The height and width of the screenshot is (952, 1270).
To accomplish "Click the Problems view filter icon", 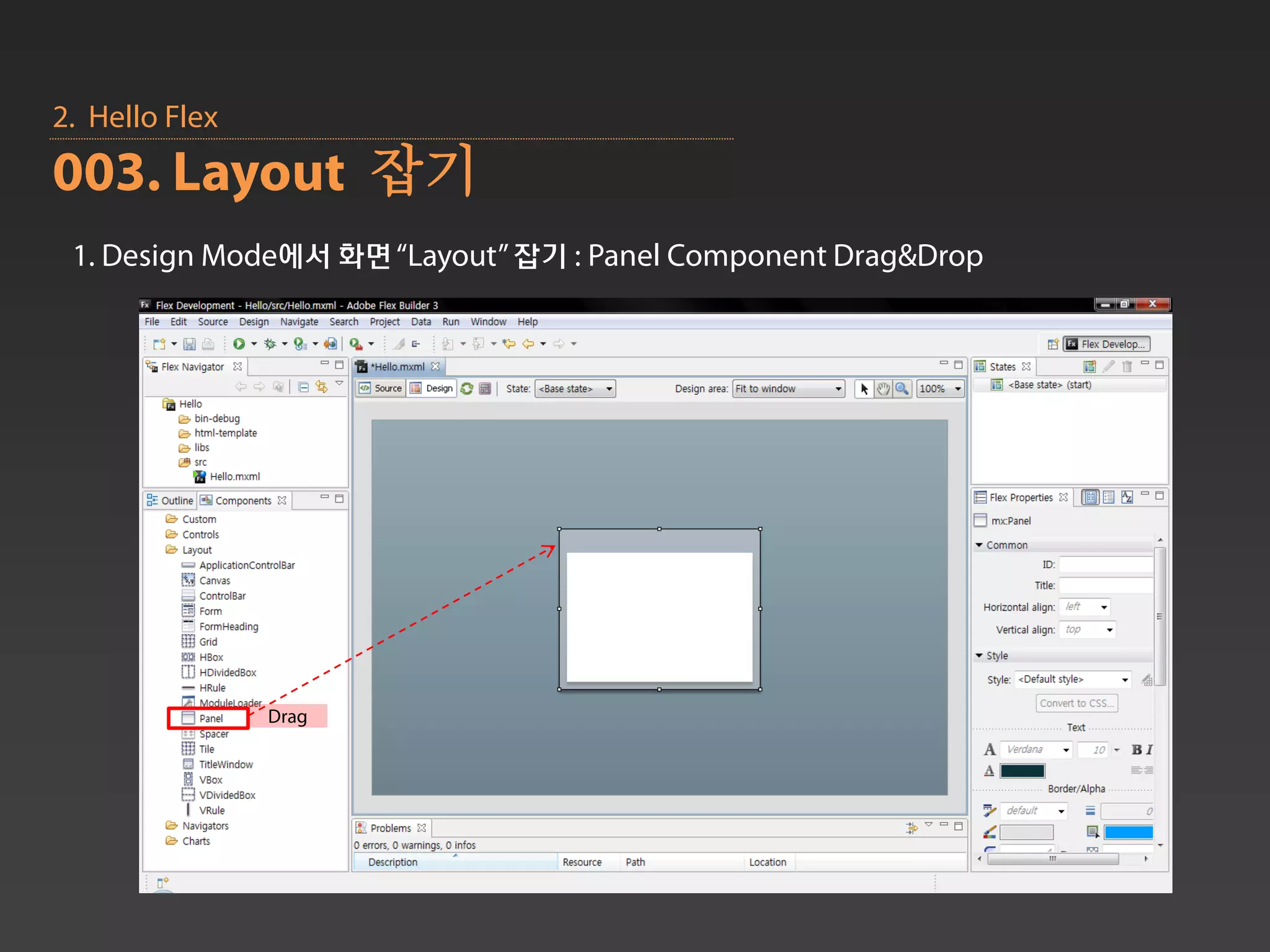I will 912,827.
